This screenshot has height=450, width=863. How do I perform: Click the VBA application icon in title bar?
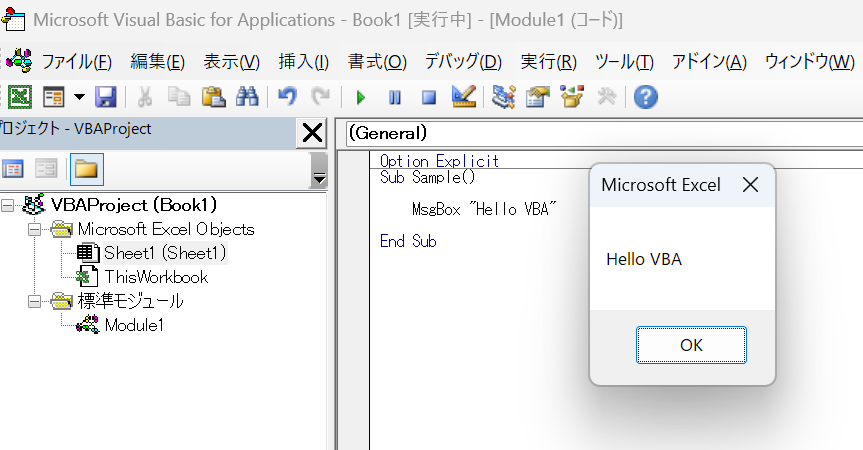point(13,19)
